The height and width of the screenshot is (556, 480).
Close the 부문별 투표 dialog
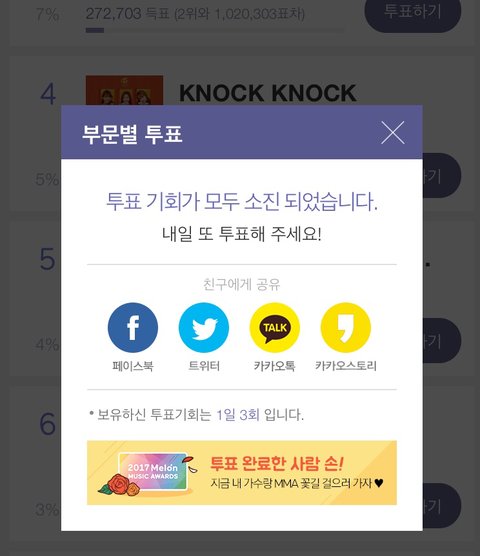pos(393,133)
